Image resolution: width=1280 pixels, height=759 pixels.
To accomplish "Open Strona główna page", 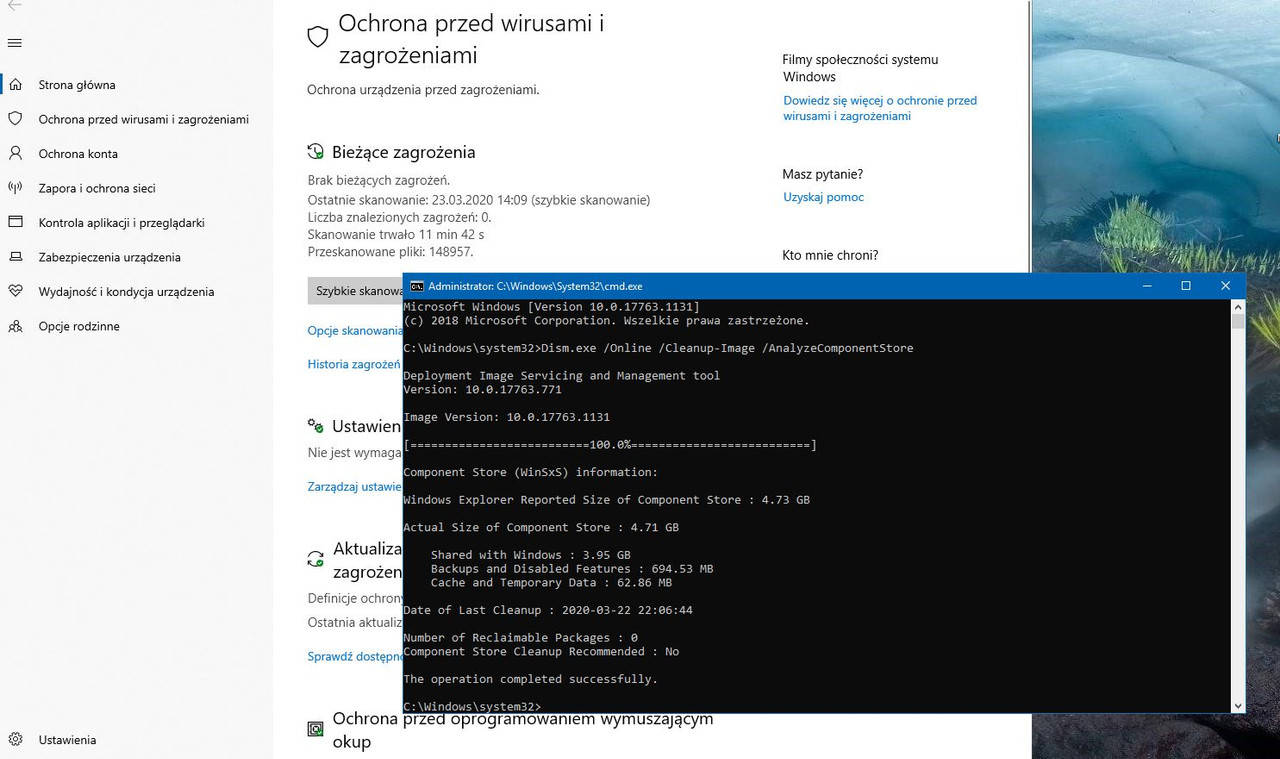I will pyautogui.click(x=77, y=85).
